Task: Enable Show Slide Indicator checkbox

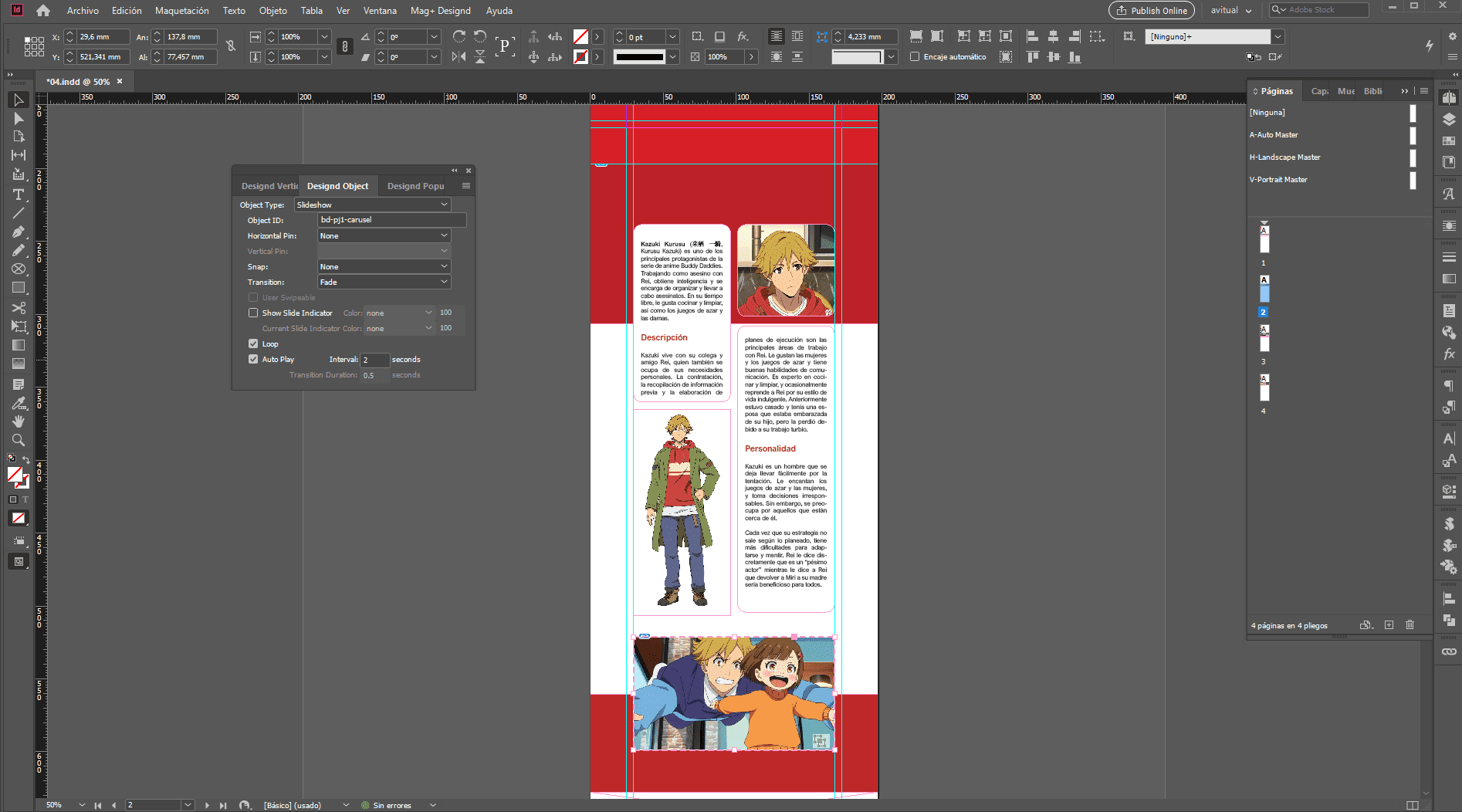Action: coord(253,313)
